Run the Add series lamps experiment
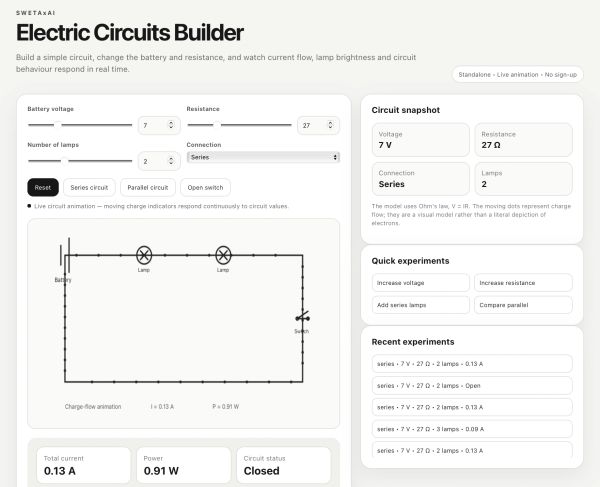 click(421, 305)
